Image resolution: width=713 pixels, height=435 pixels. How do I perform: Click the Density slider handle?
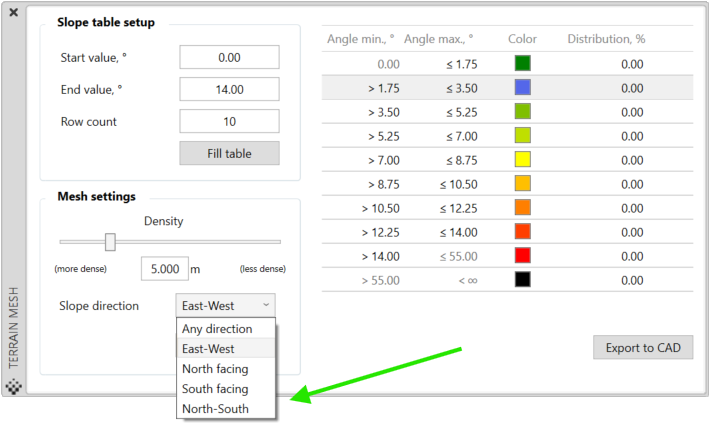[110, 241]
